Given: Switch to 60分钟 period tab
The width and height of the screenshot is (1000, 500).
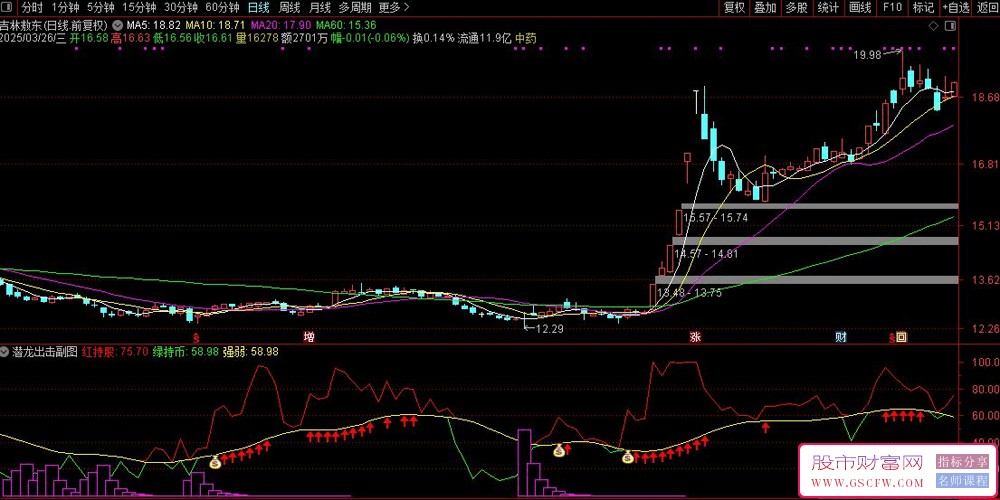Looking at the screenshot, I should click(x=222, y=8).
